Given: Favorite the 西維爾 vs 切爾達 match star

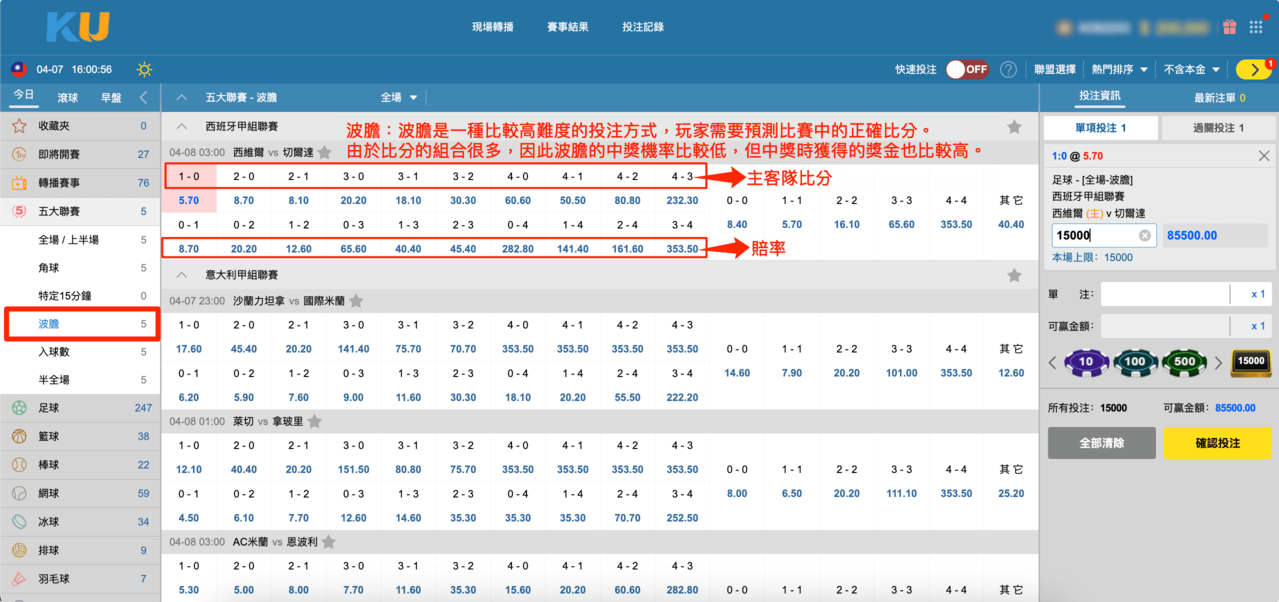Looking at the screenshot, I should coord(324,153).
